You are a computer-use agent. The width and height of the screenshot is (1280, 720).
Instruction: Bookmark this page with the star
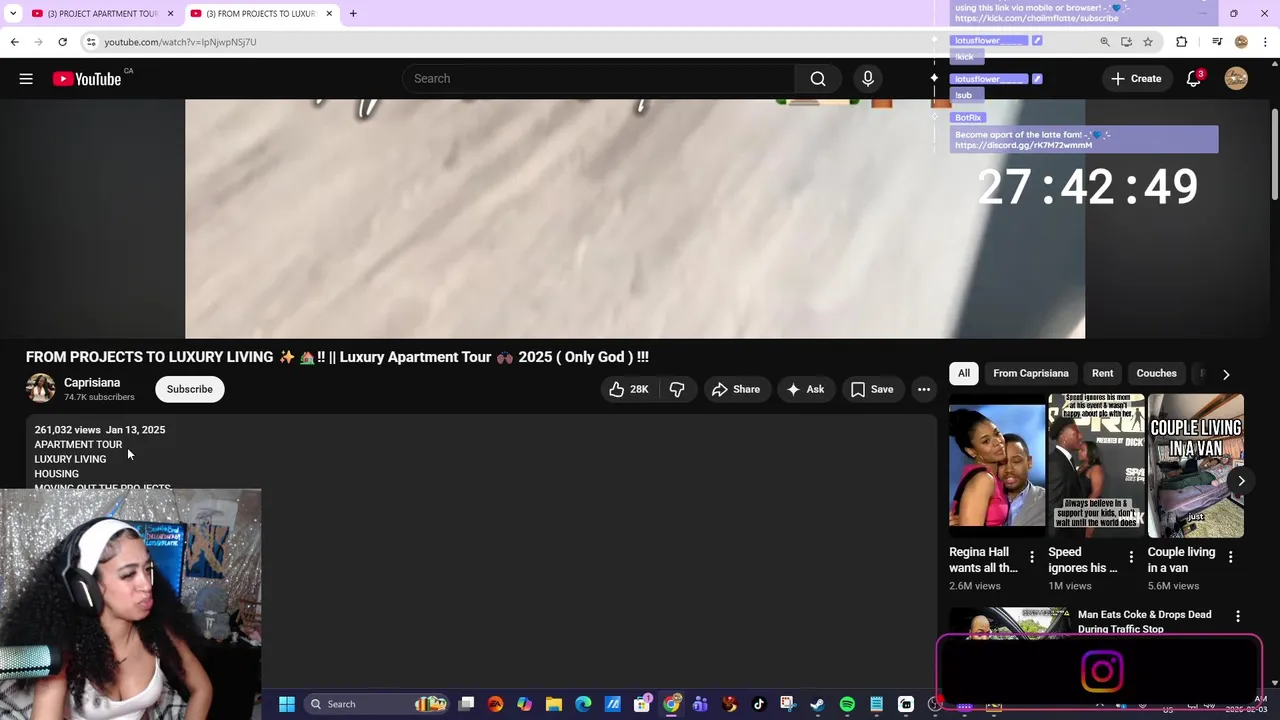point(1148,42)
